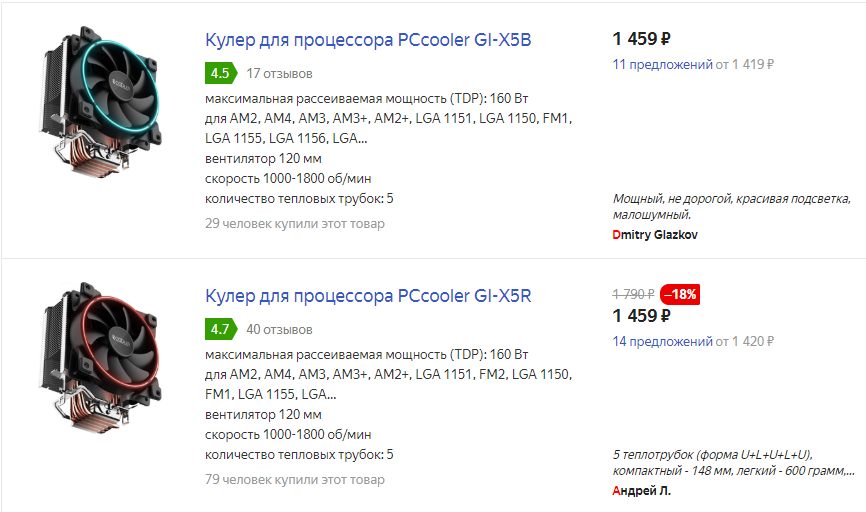The height and width of the screenshot is (512, 866).
Task: Open the 17 отзывов reviews link
Action: tap(279, 73)
